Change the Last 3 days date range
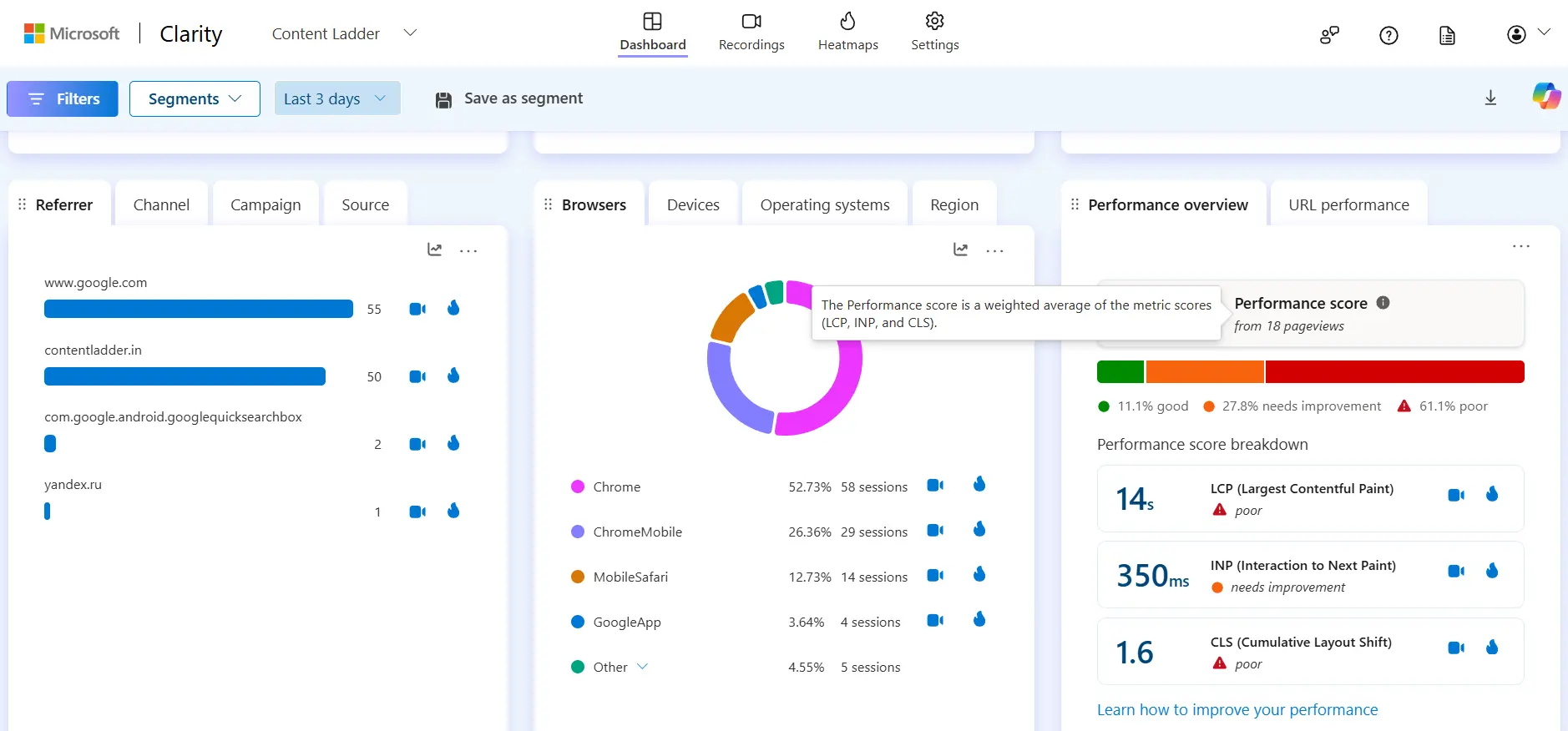Image resolution: width=1568 pixels, height=731 pixels. tap(336, 98)
